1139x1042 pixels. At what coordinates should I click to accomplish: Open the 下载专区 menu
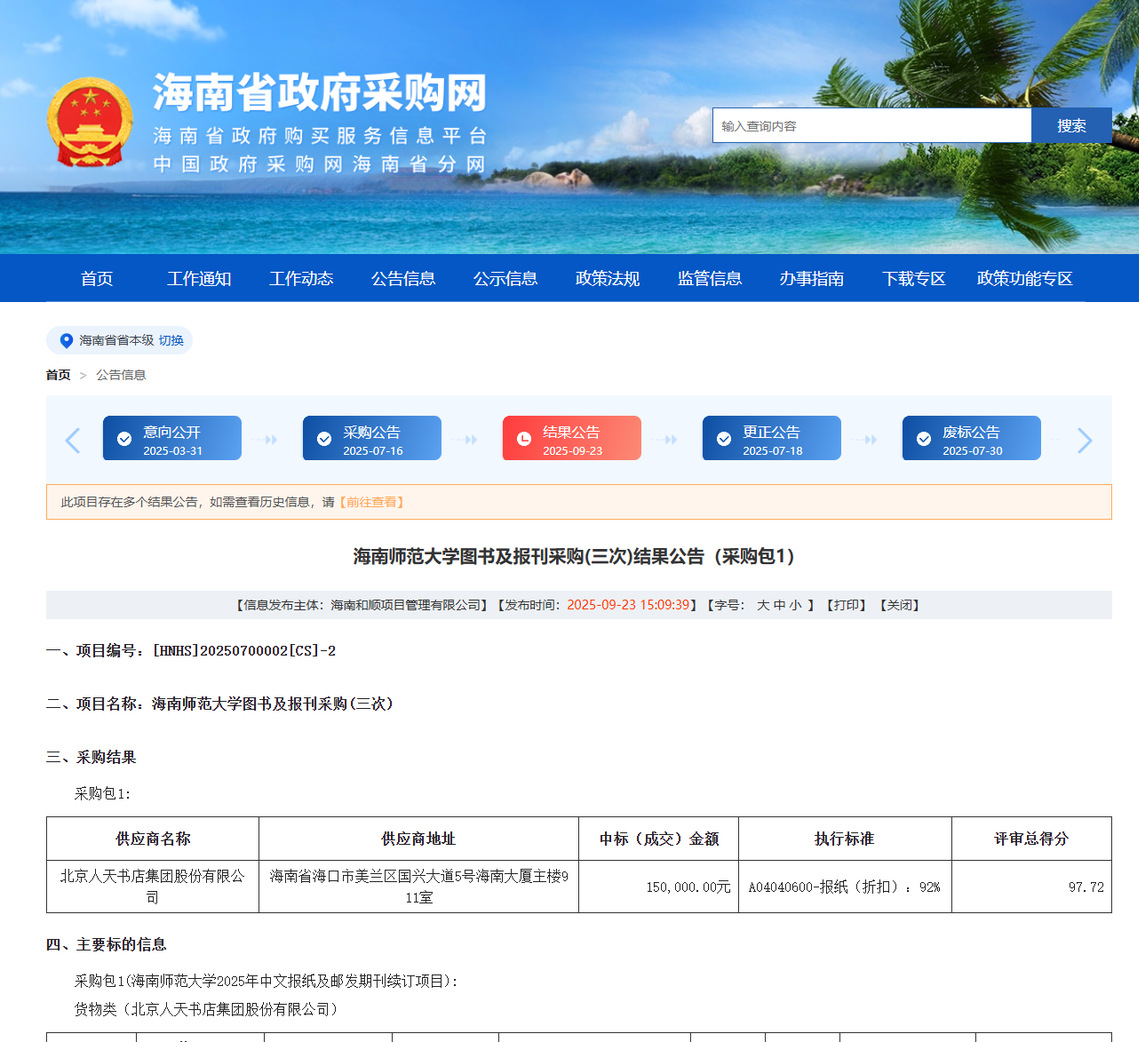[x=913, y=279]
